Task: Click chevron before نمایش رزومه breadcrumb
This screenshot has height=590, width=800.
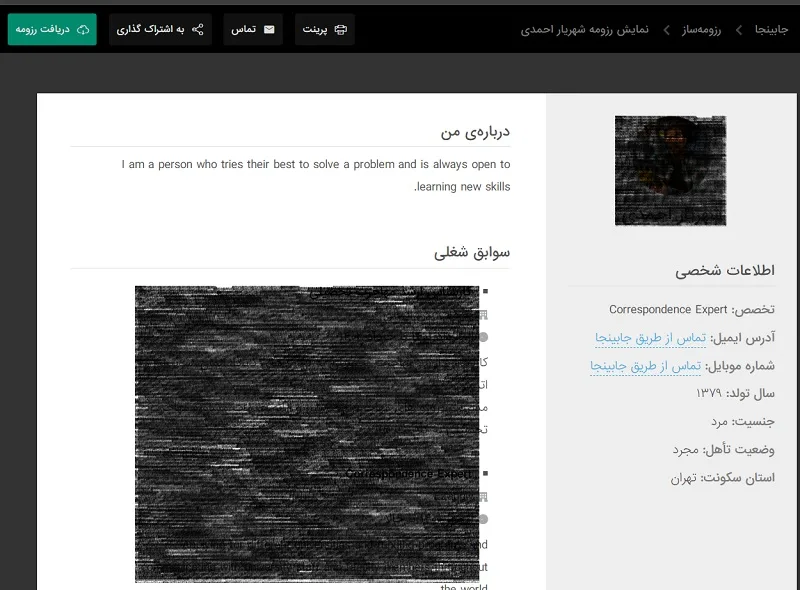Action: point(666,30)
